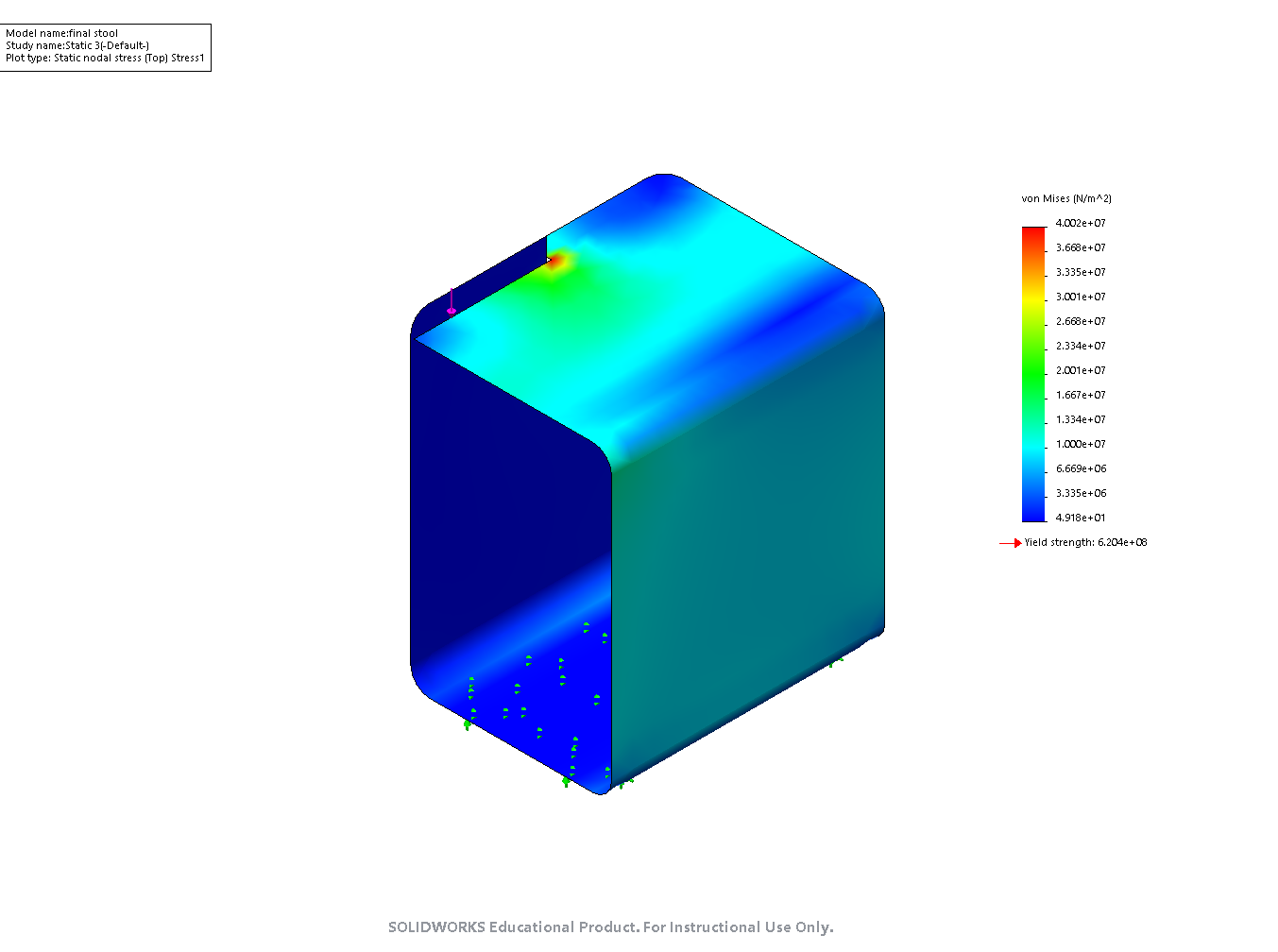Click the legend value 1.000e+07

[1081, 444]
